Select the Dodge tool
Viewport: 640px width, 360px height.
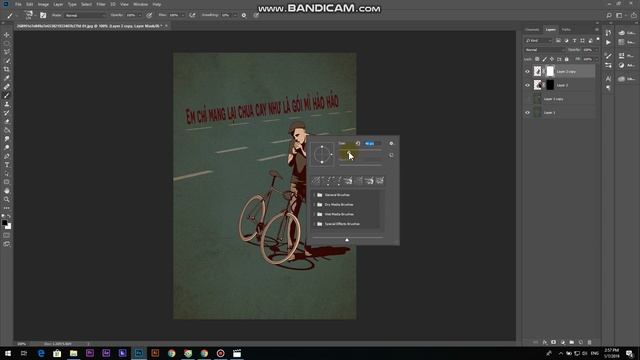coord(7,147)
